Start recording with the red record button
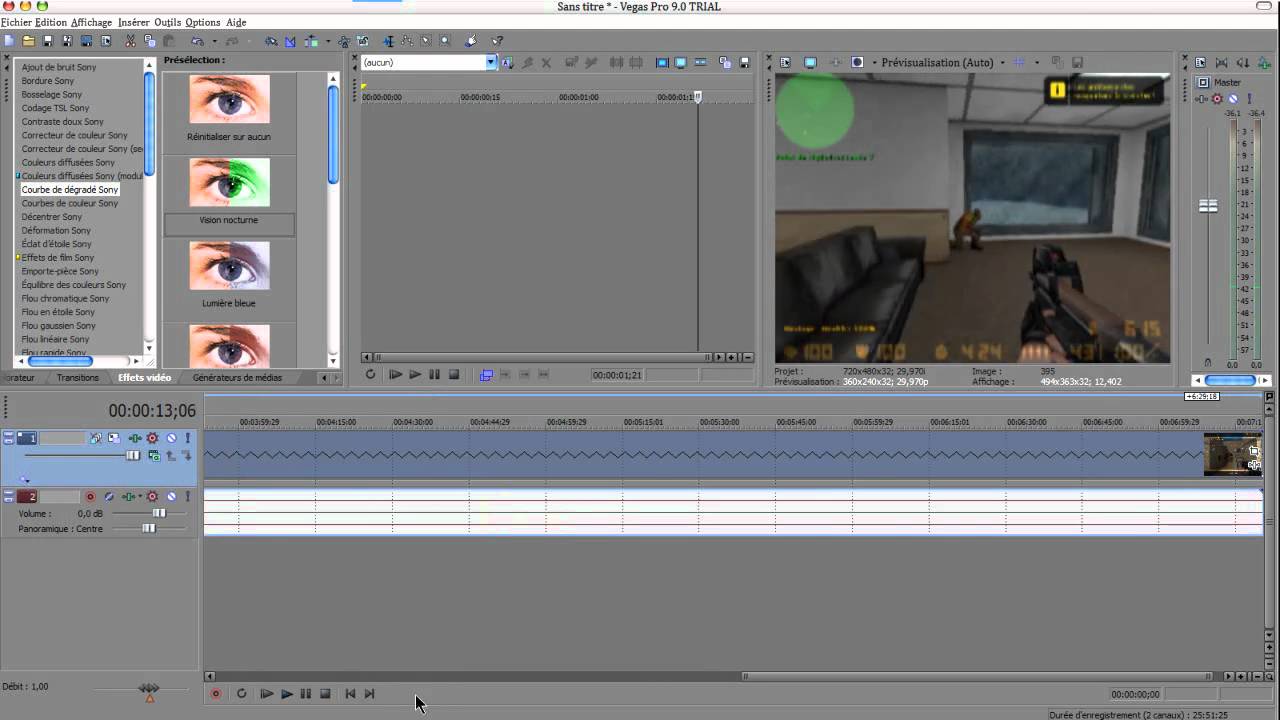Image resolution: width=1280 pixels, height=720 pixels. [215, 693]
